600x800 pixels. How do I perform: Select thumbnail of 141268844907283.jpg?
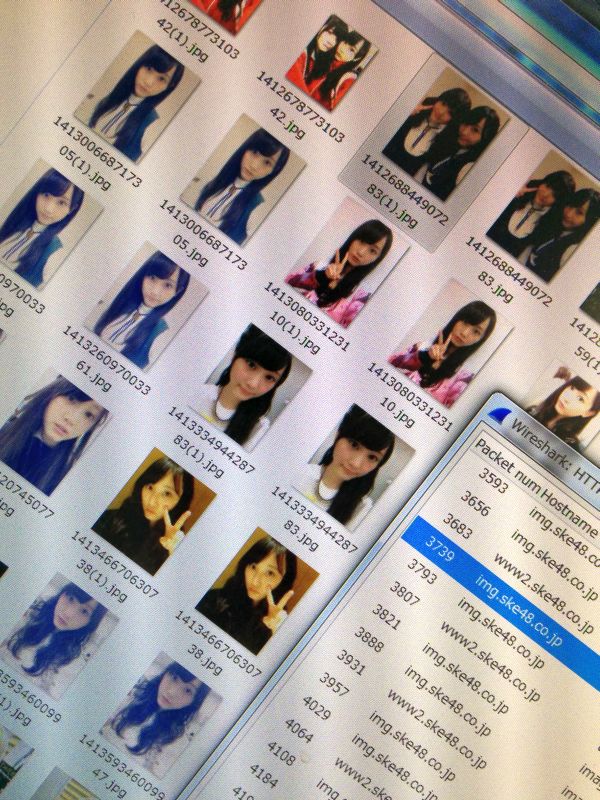pyautogui.click(x=546, y=217)
